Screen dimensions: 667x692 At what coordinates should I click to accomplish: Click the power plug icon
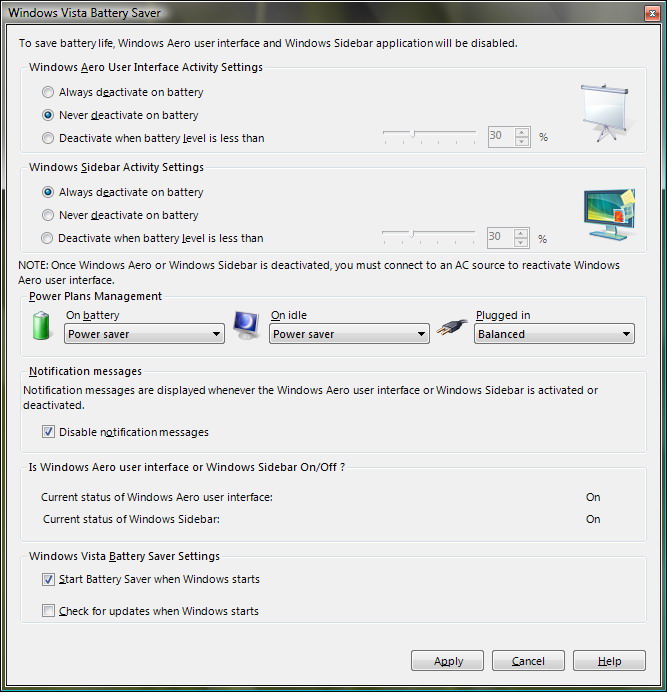point(452,327)
